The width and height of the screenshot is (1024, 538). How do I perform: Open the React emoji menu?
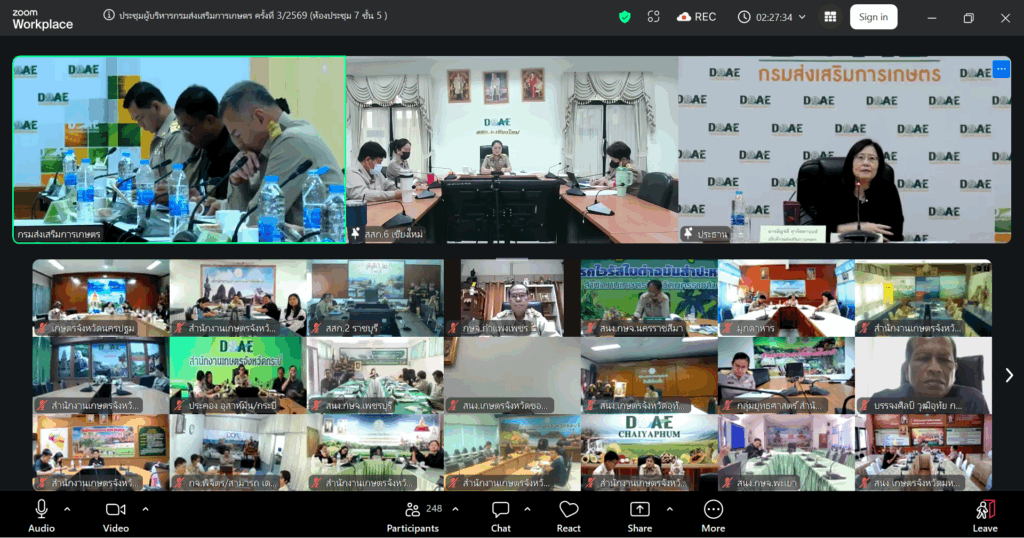(x=569, y=515)
